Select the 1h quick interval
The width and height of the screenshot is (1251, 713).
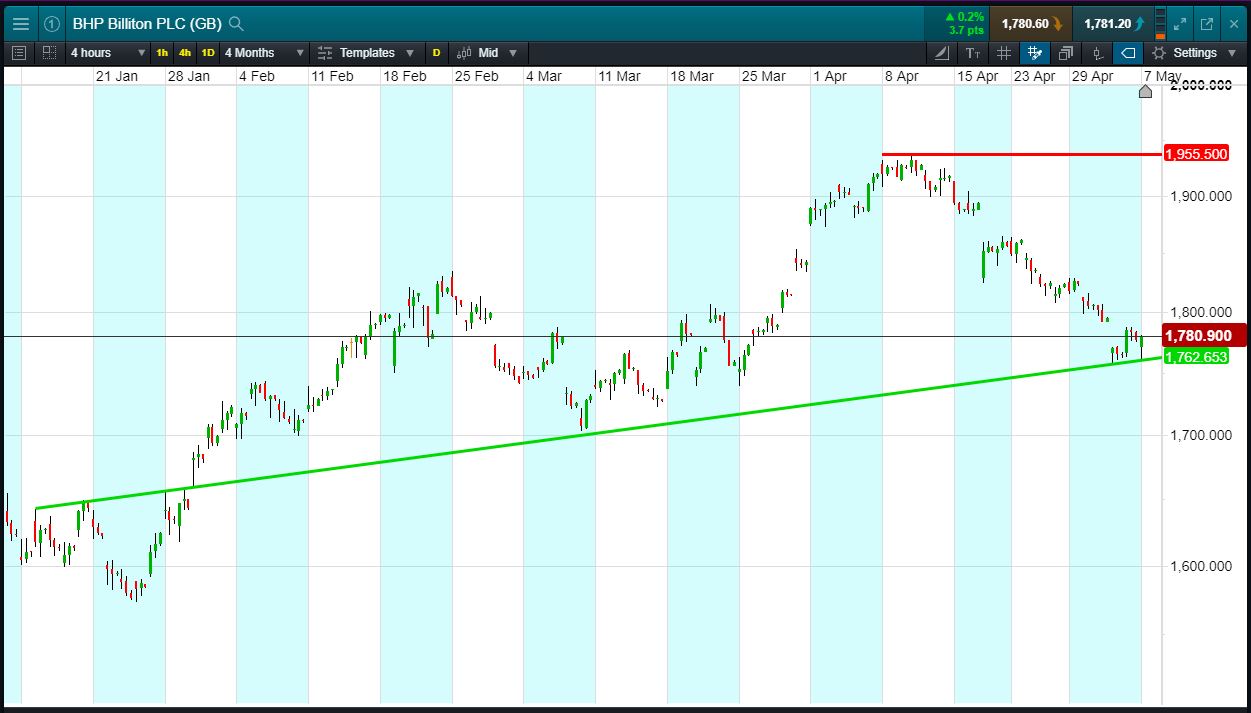(x=162, y=53)
